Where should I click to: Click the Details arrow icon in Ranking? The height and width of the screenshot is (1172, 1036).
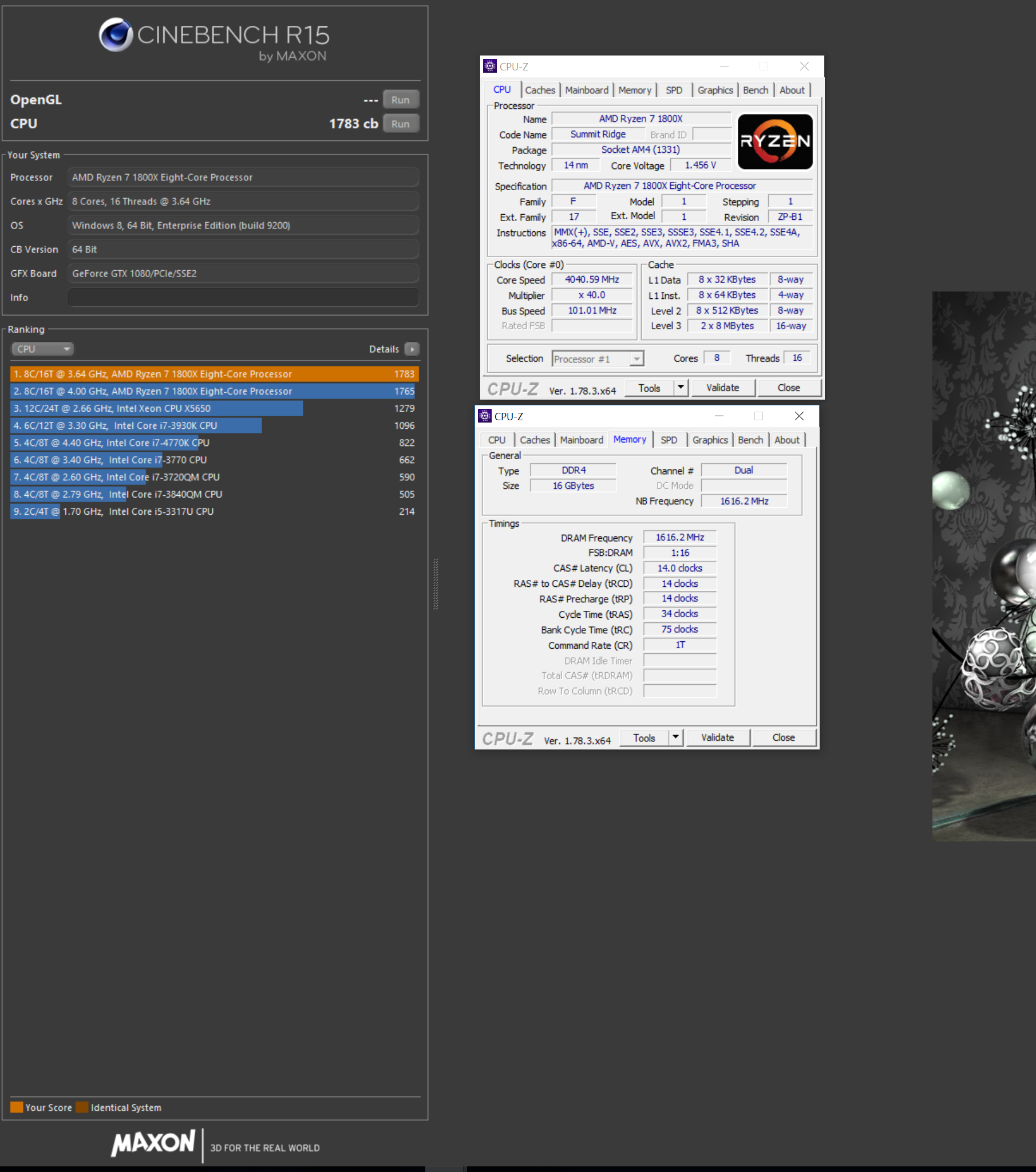click(412, 349)
